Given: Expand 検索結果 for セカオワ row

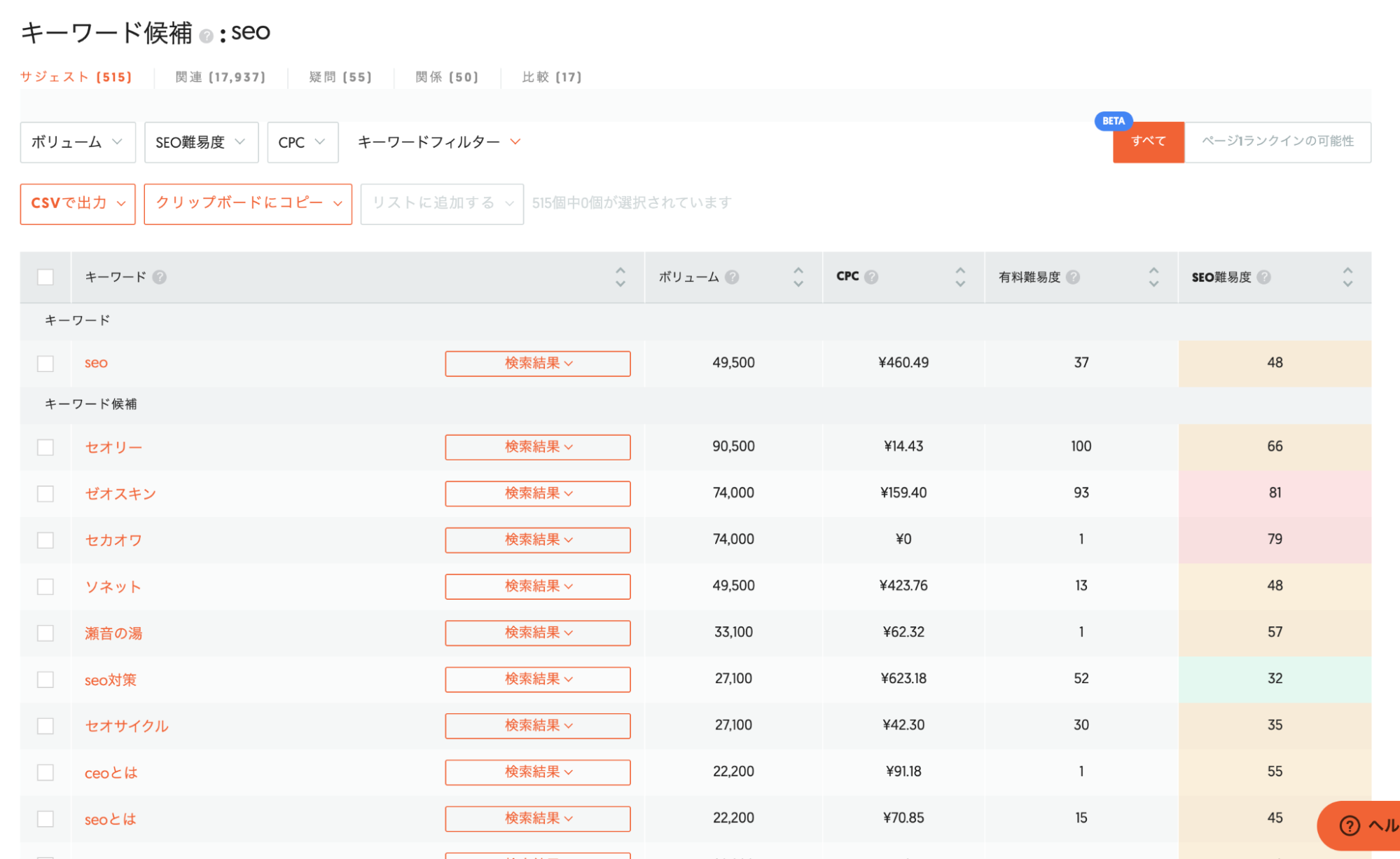Looking at the screenshot, I should [x=538, y=540].
